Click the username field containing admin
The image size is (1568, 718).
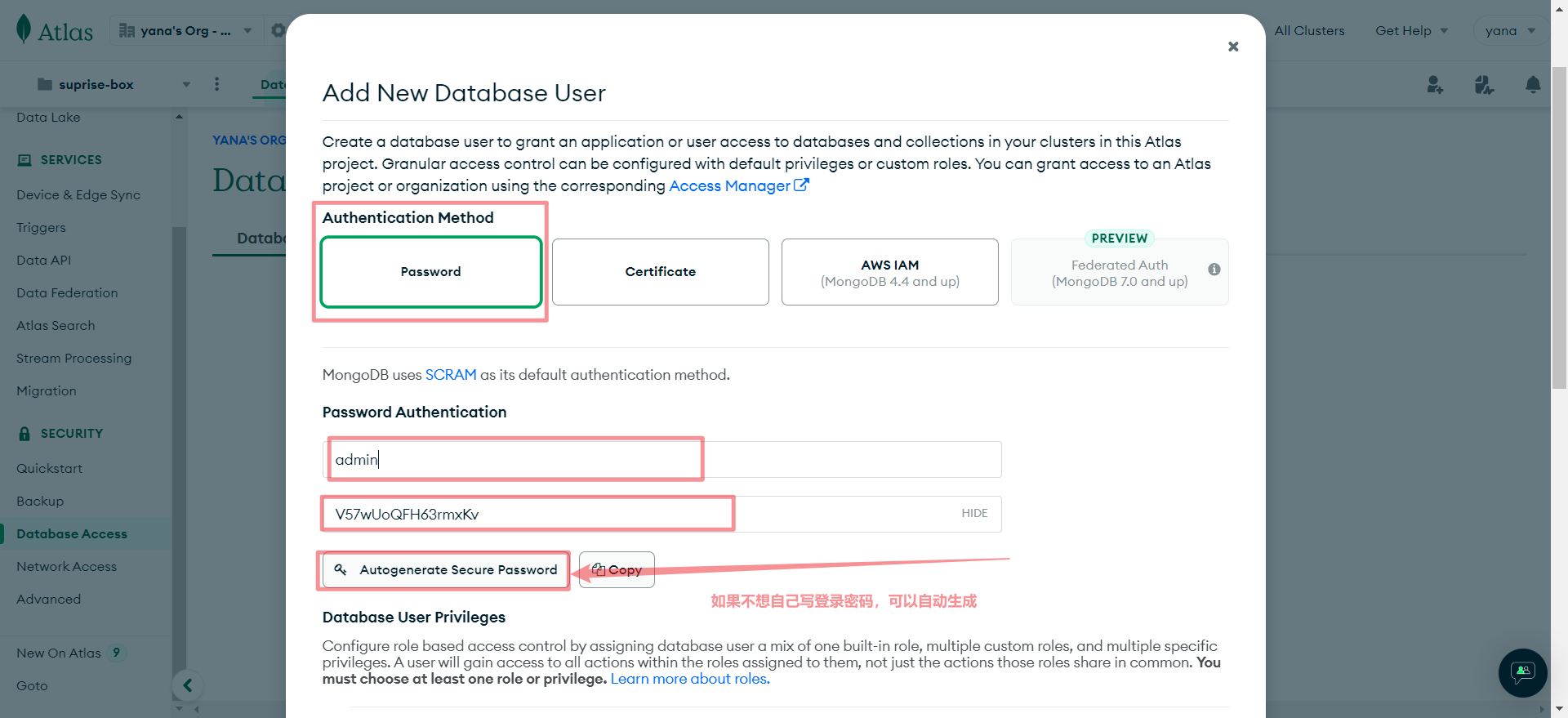point(662,460)
